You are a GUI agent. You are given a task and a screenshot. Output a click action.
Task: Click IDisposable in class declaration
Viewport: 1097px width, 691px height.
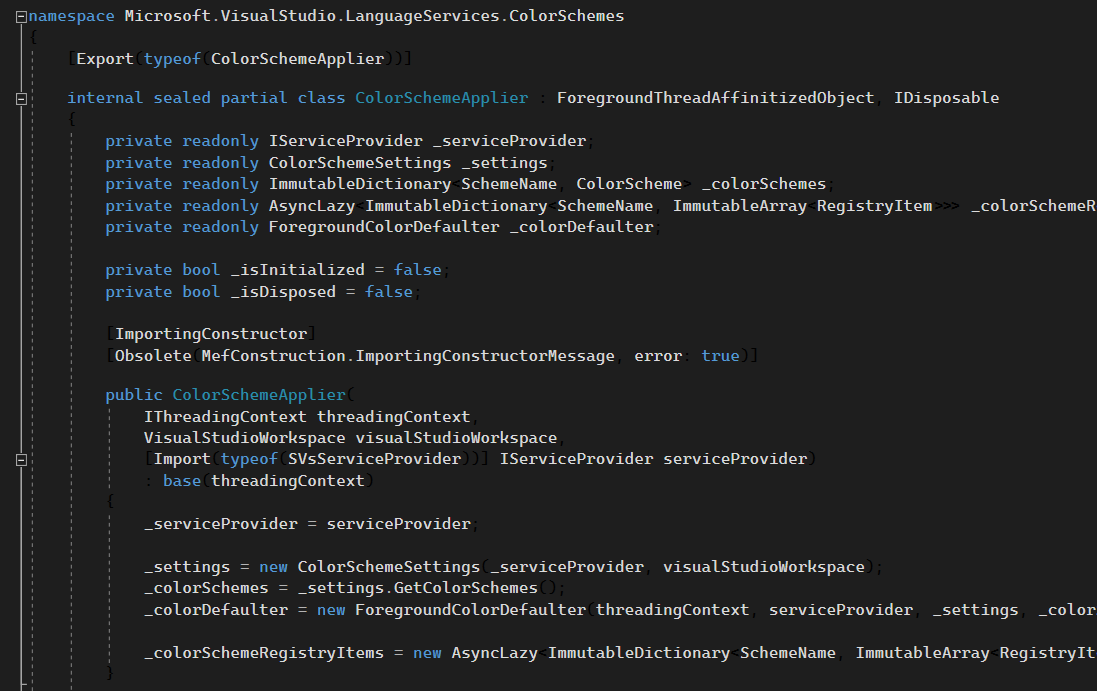coord(946,98)
